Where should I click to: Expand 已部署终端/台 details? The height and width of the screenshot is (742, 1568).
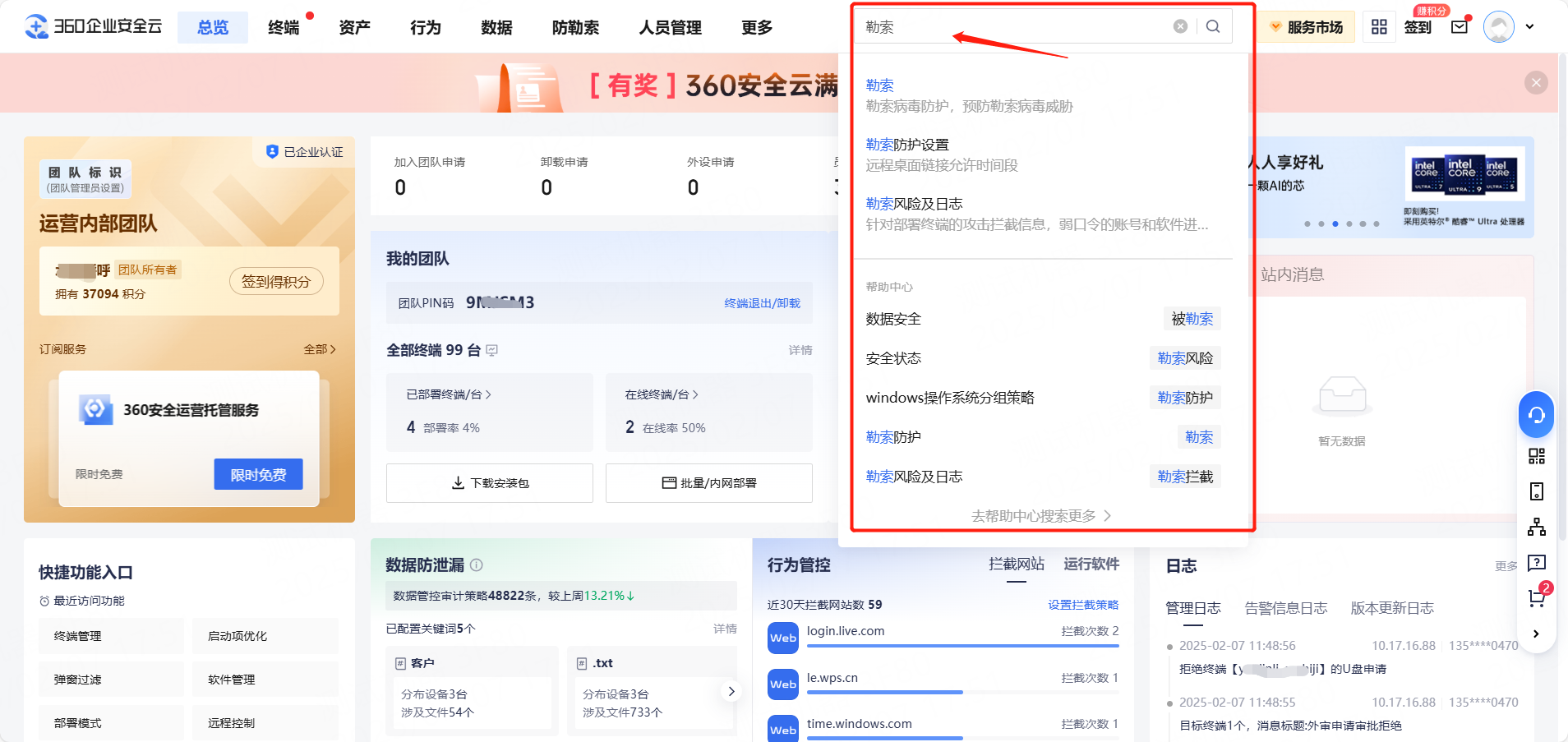449,394
